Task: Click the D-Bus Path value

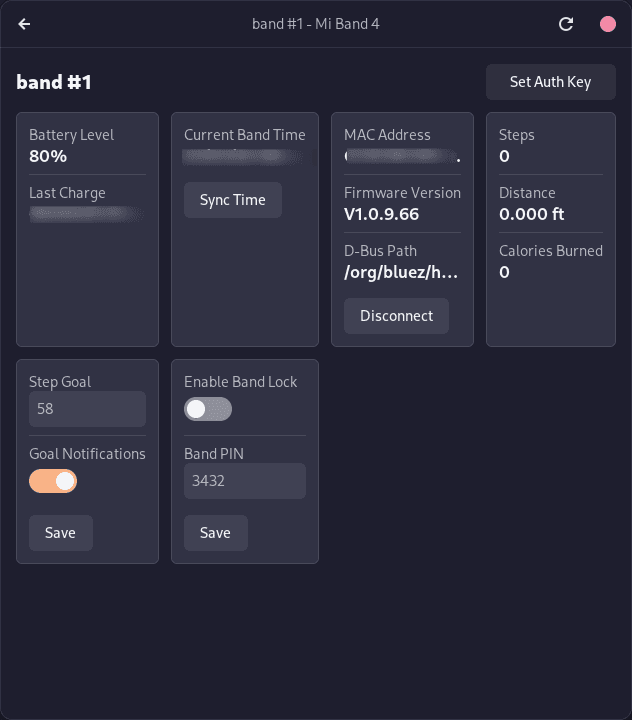Action: pyautogui.click(x=401, y=272)
